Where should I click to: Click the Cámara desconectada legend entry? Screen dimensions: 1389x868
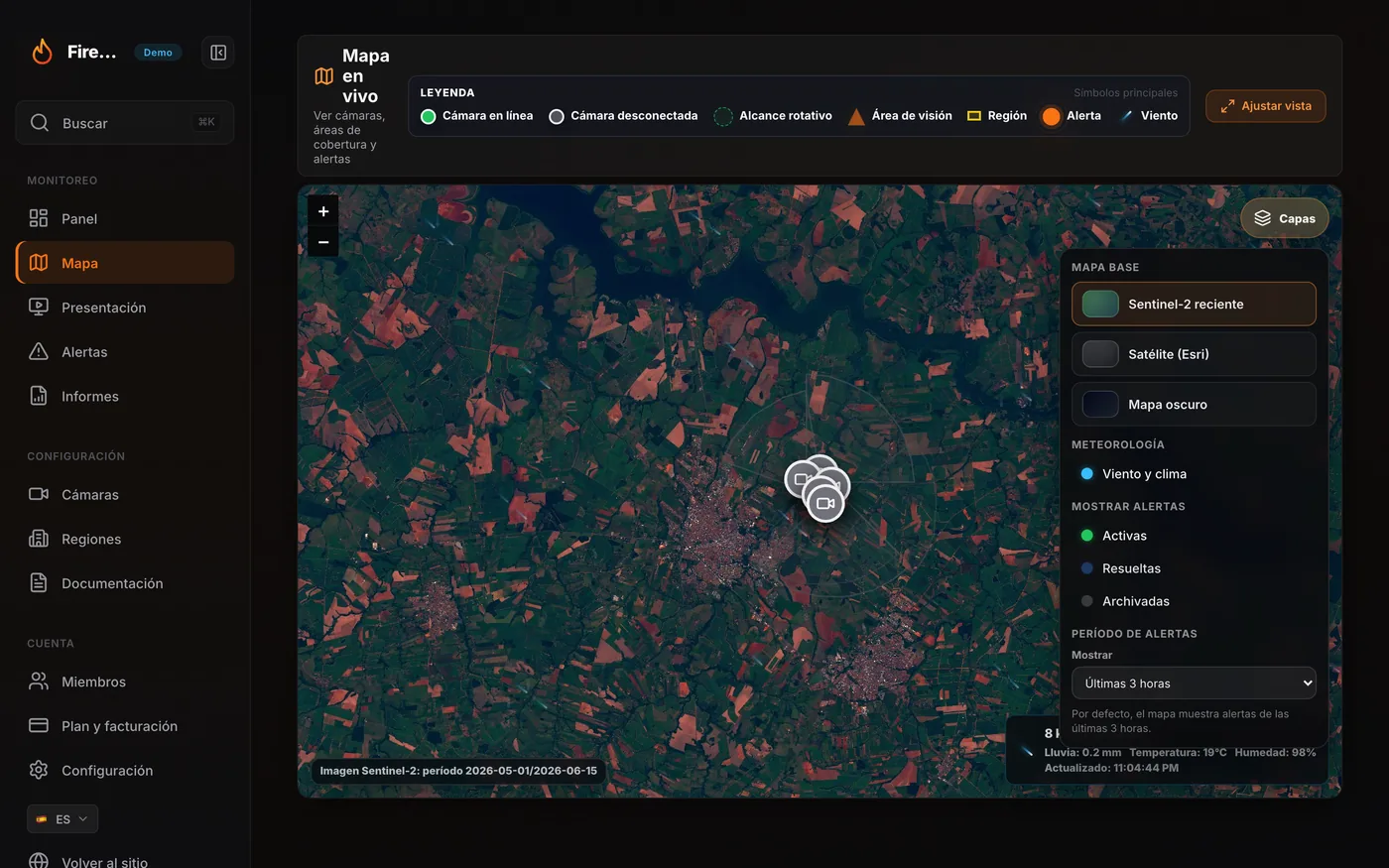point(623,116)
